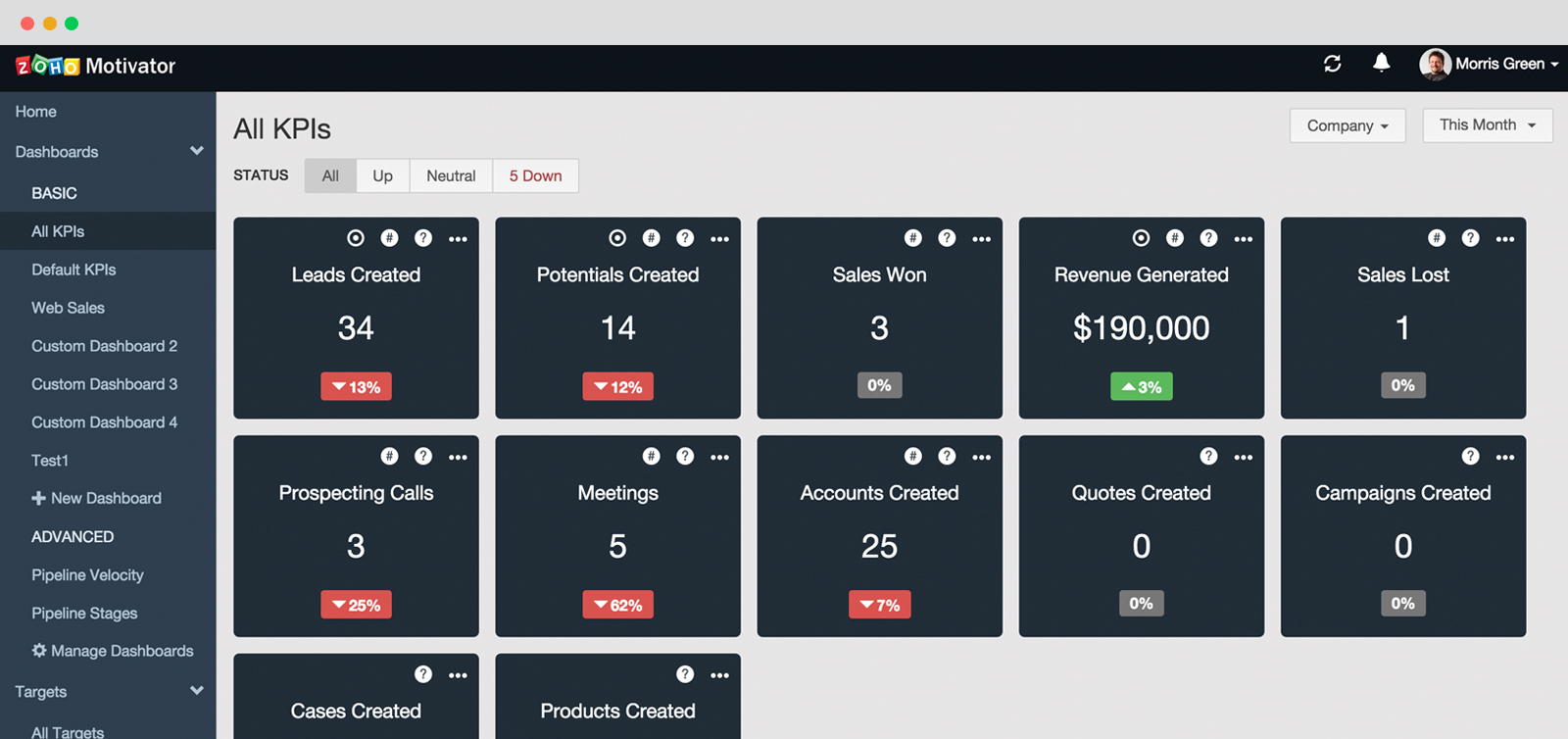Click hash icon on Sales Won card
The height and width of the screenshot is (739, 1568).
[912, 238]
